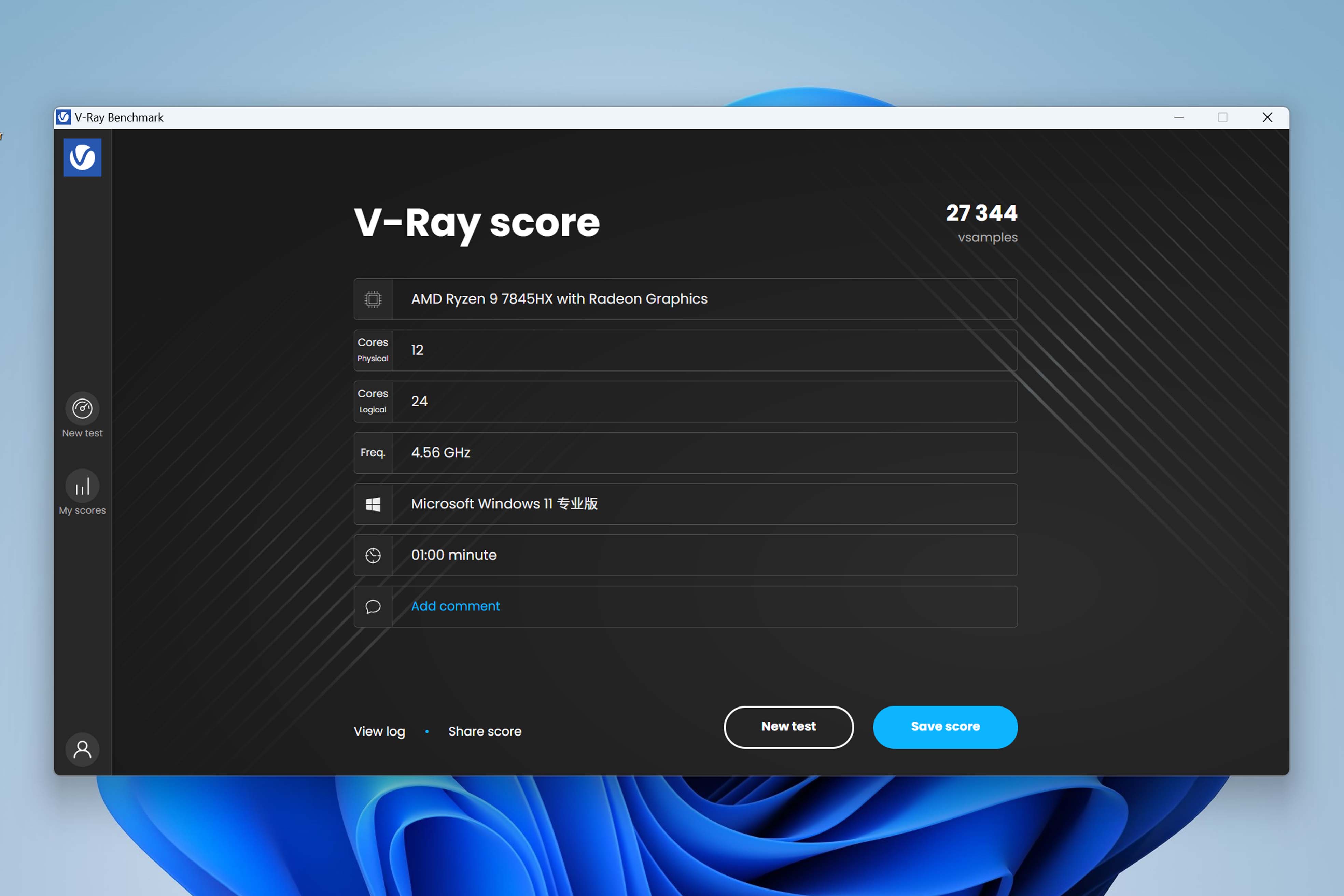Click the 4.56 GHz frequency value

(x=440, y=452)
